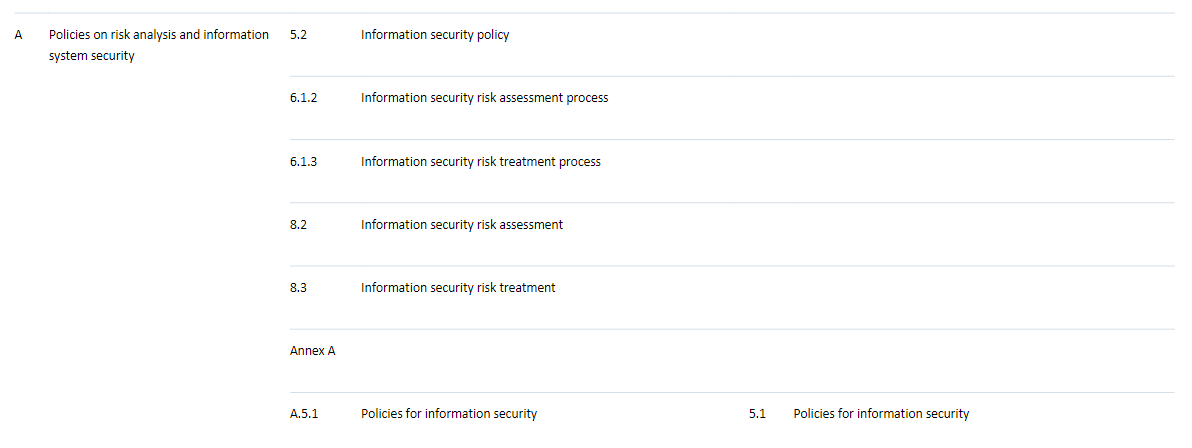Click the 'Annex A' heading
The height and width of the screenshot is (448, 1192).
[x=312, y=351]
